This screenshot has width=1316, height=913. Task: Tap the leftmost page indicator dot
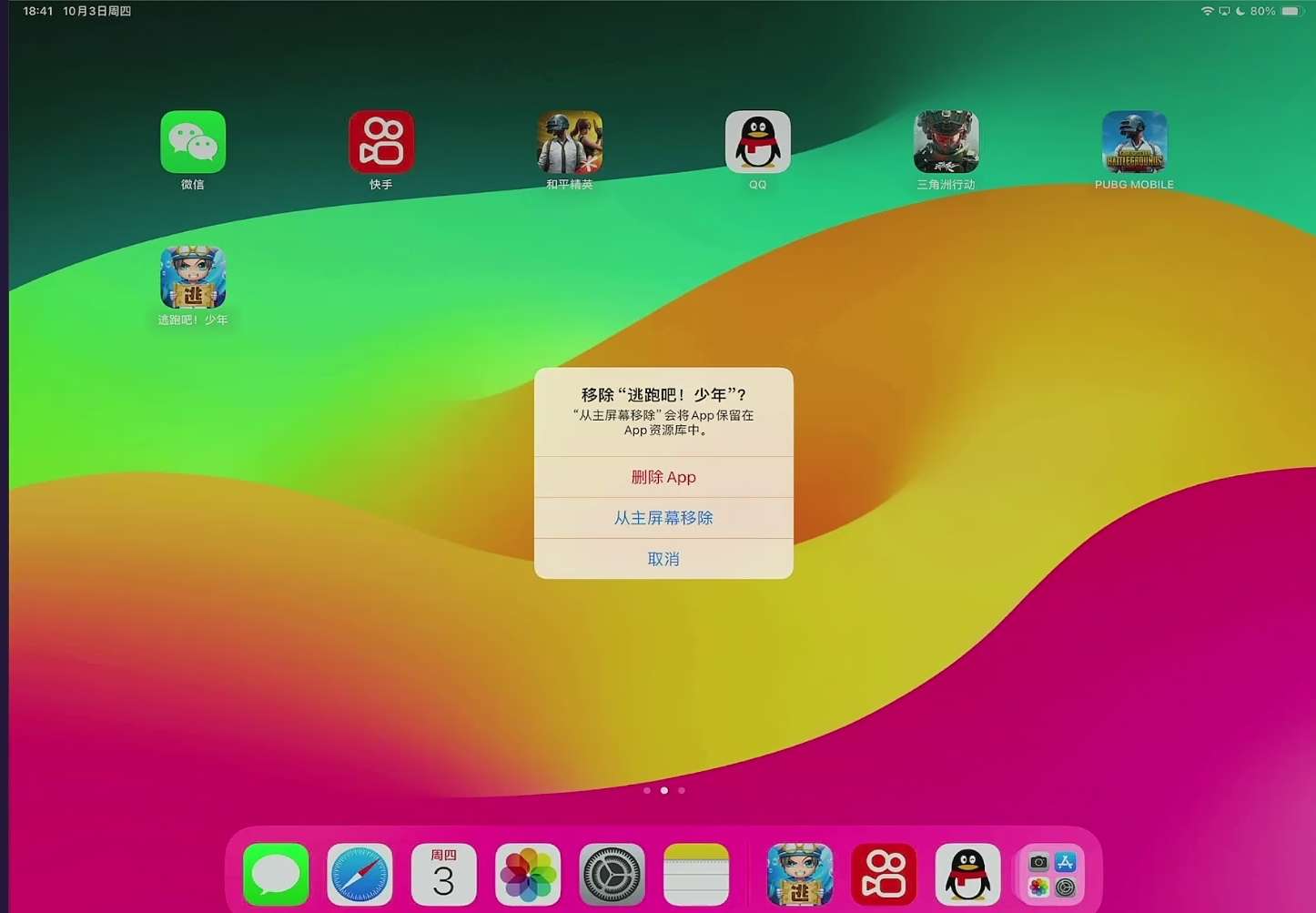tap(647, 790)
